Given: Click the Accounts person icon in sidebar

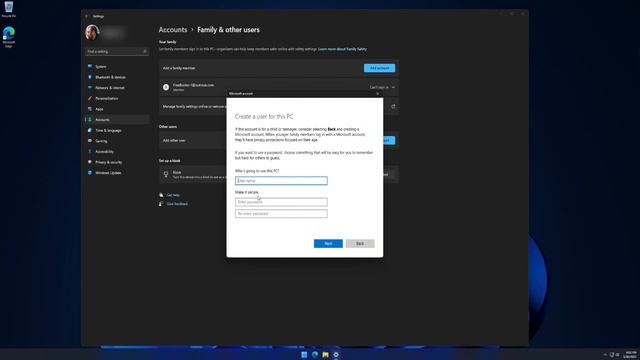Looking at the screenshot, I should [90, 119].
